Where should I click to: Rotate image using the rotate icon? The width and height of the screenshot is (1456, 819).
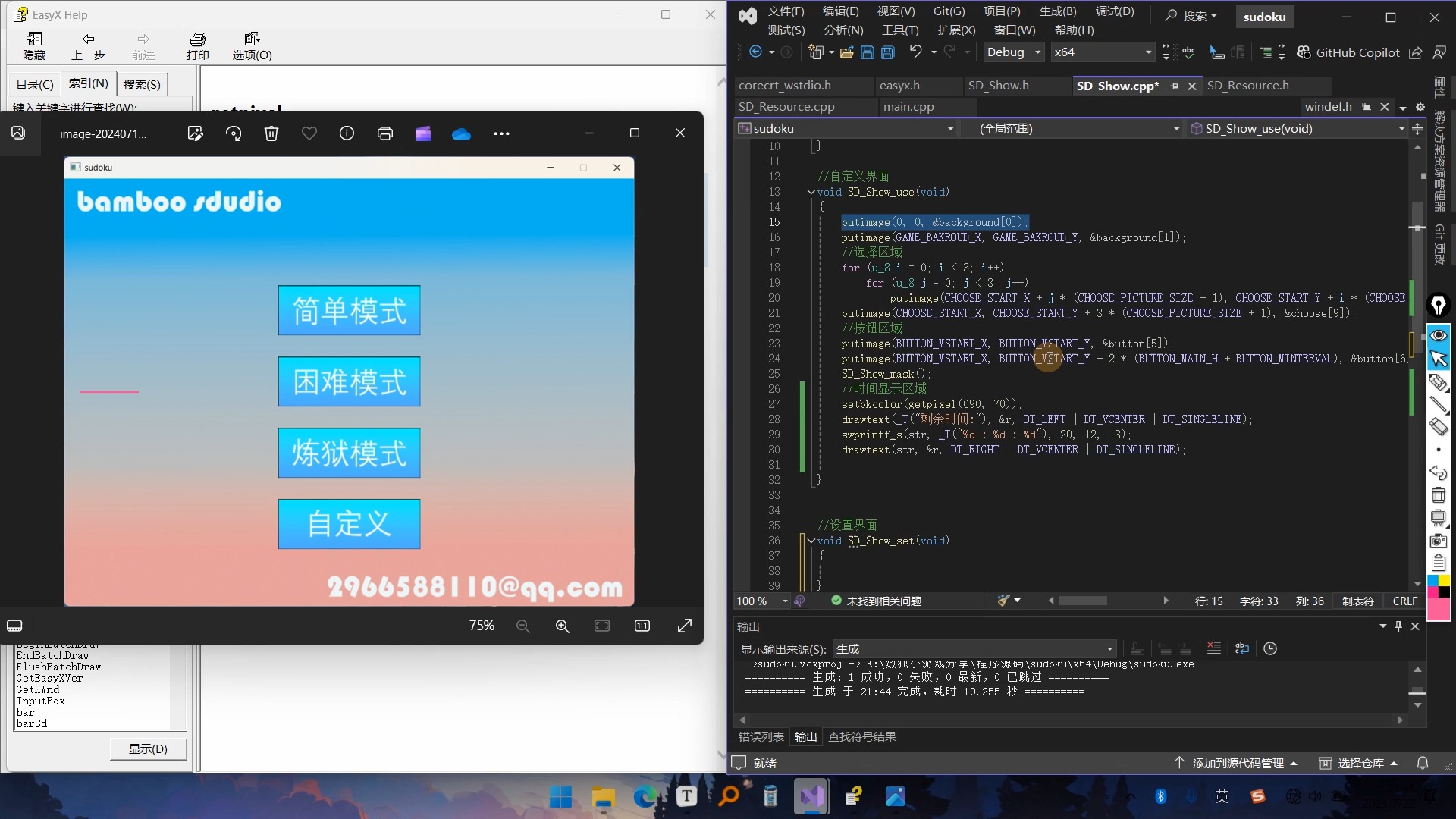tap(234, 133)
